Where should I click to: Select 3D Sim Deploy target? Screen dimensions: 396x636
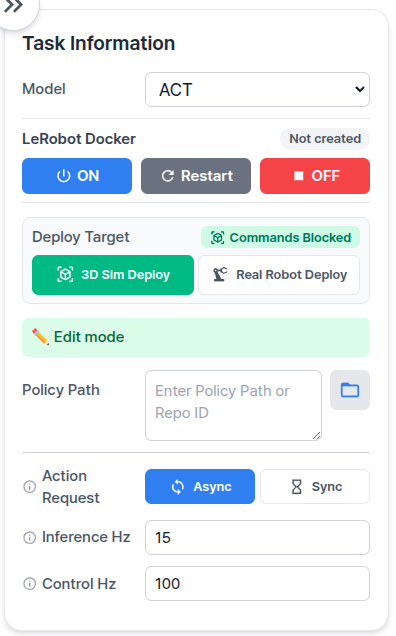[113, 275]
